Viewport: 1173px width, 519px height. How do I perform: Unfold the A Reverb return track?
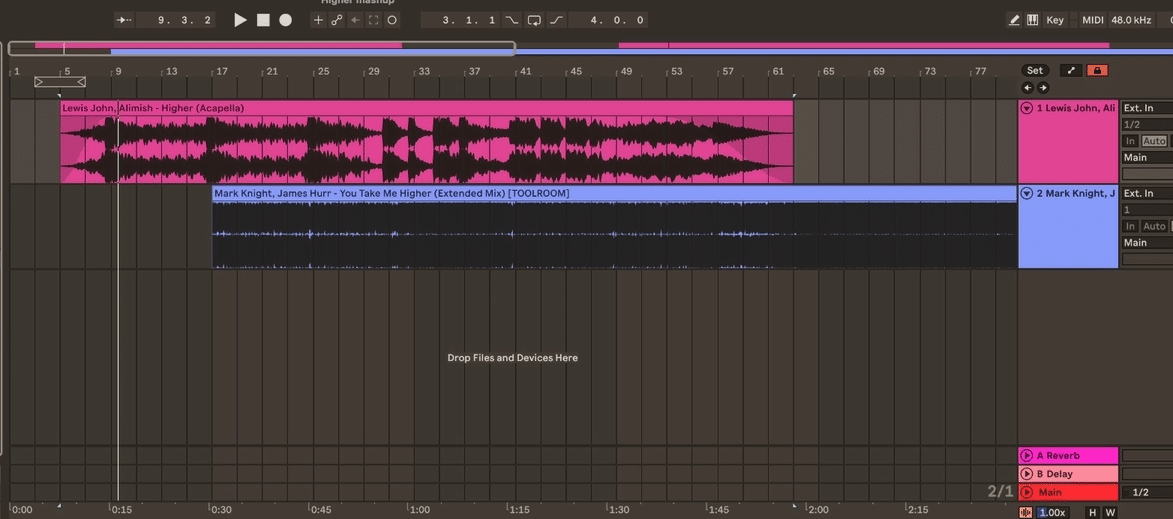[1027, 455]
